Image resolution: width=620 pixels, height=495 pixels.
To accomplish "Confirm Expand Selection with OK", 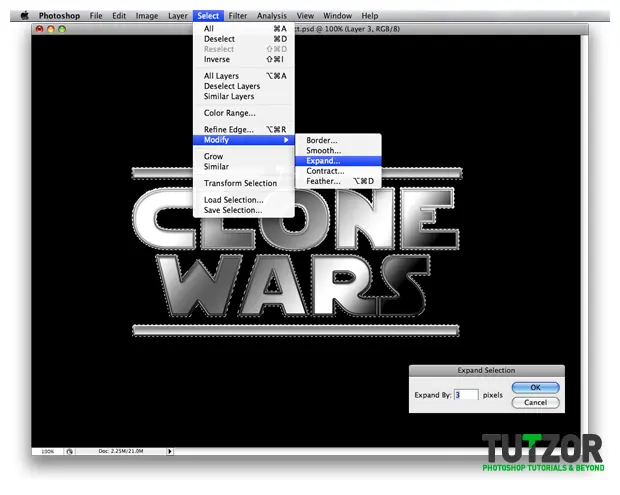I will coord(535,387).
